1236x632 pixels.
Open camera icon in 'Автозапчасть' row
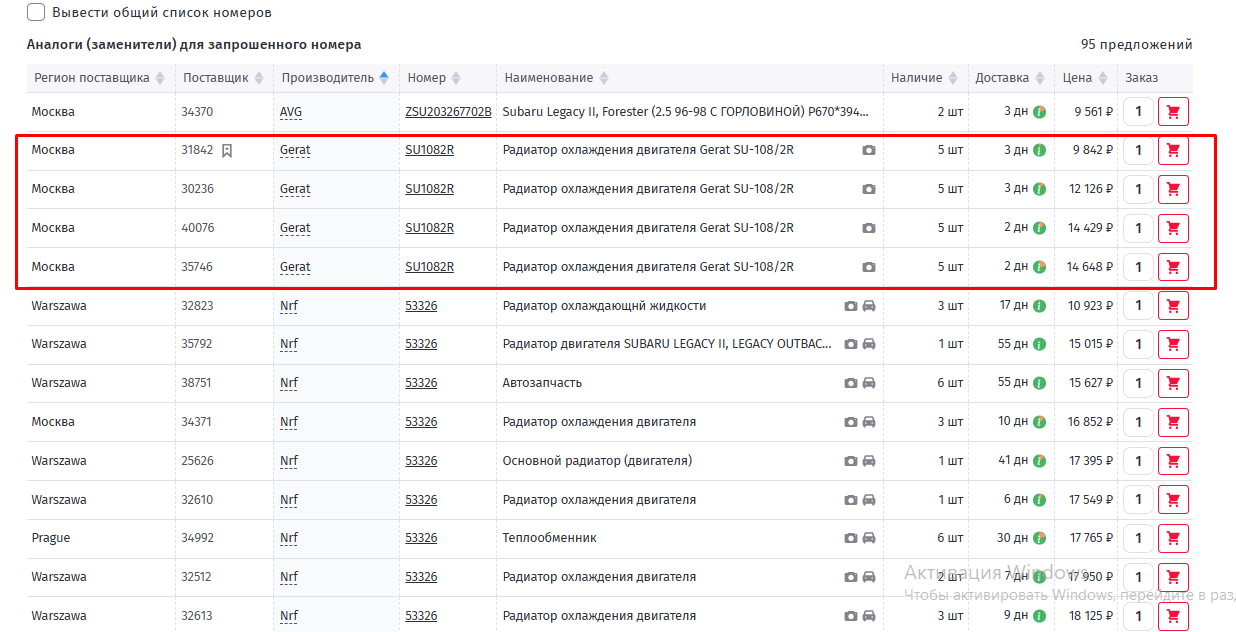point(850,383)
